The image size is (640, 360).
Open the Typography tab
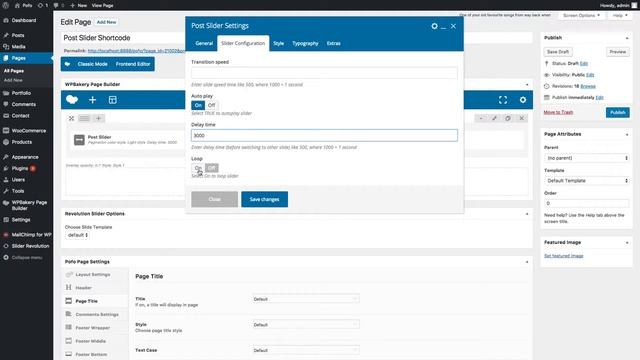point(305,43)
